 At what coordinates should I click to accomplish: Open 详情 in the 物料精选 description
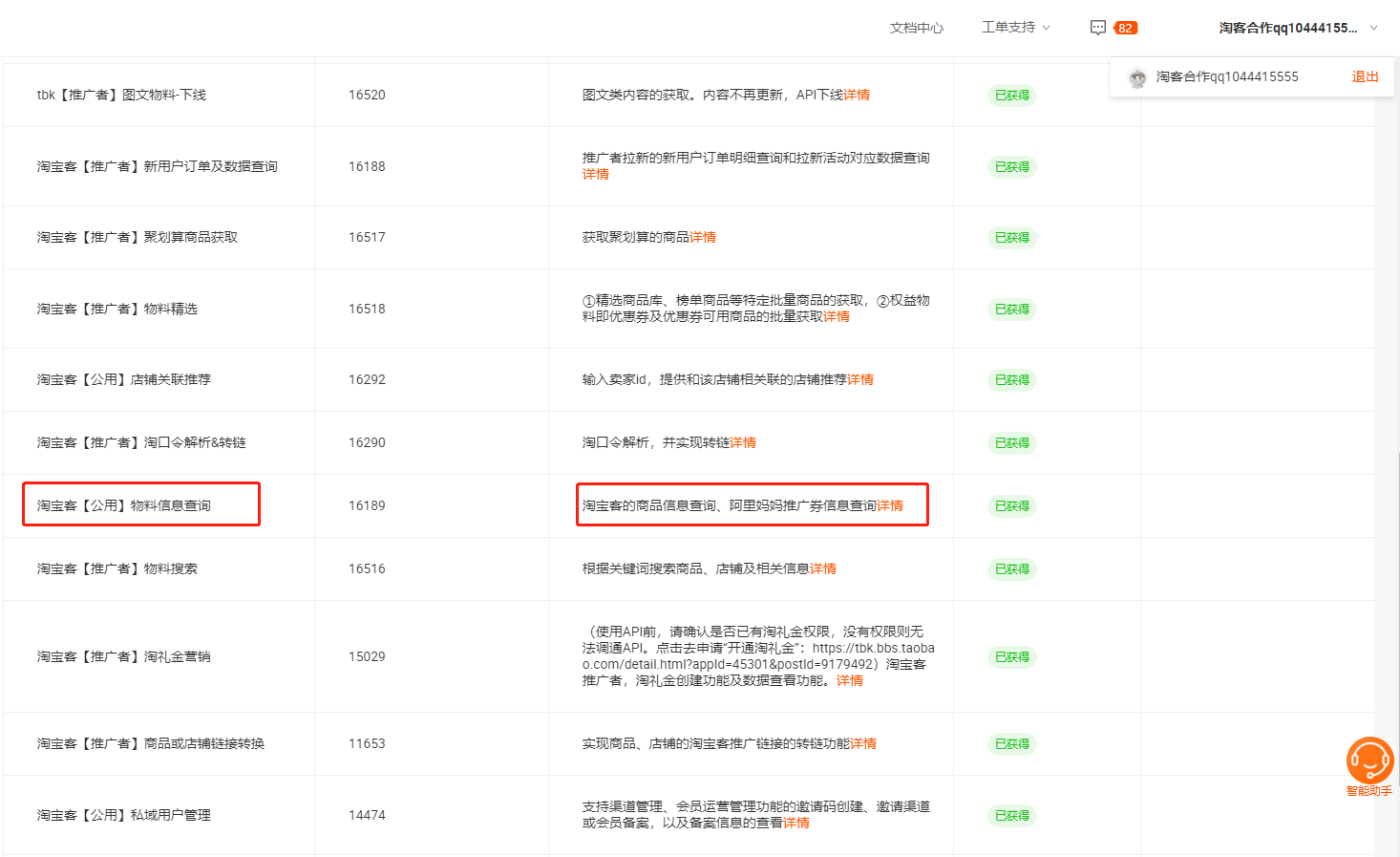(x=837, y=316)
